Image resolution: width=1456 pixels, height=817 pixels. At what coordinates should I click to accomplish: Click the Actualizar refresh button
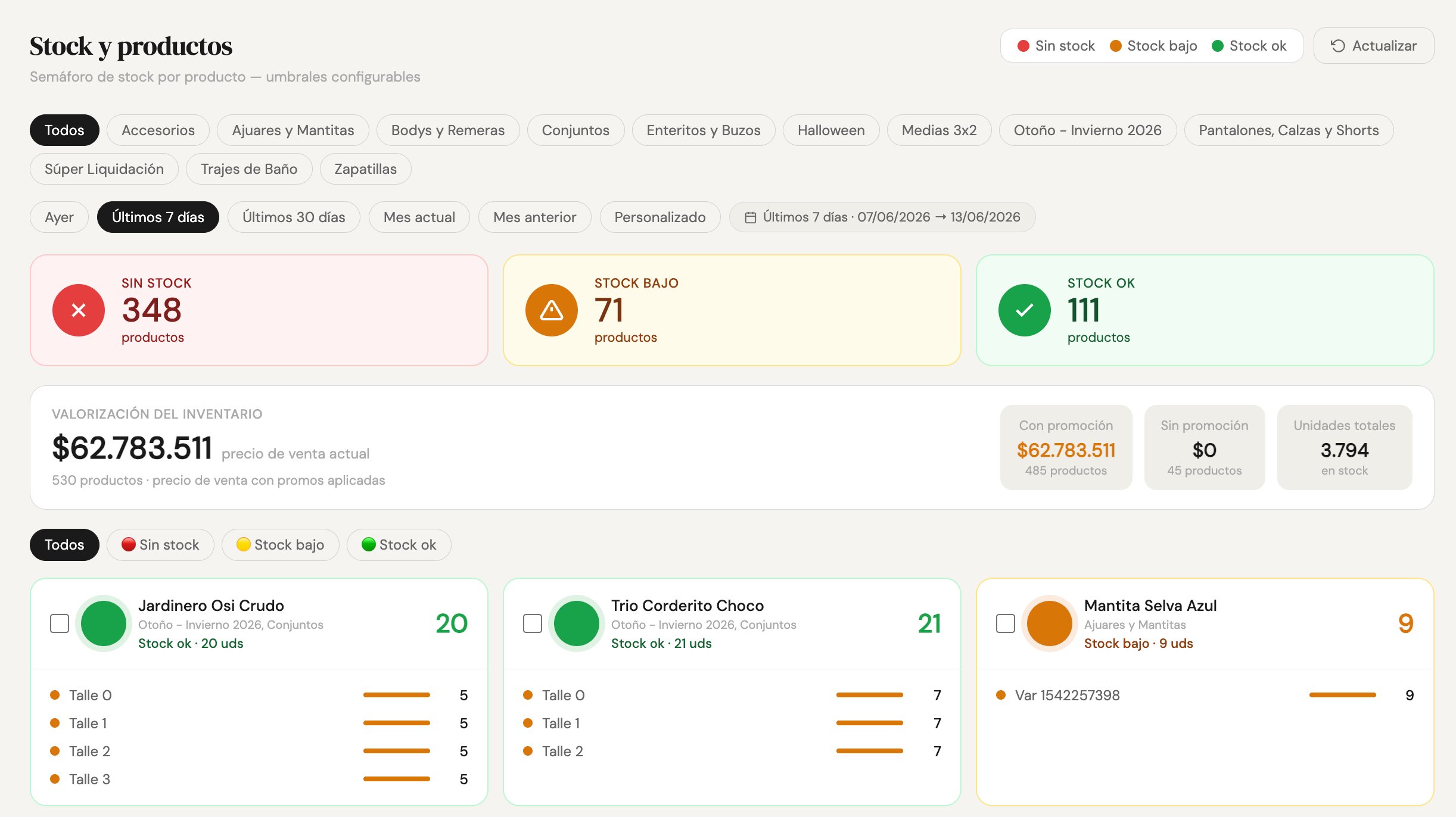pos(1373,46)
